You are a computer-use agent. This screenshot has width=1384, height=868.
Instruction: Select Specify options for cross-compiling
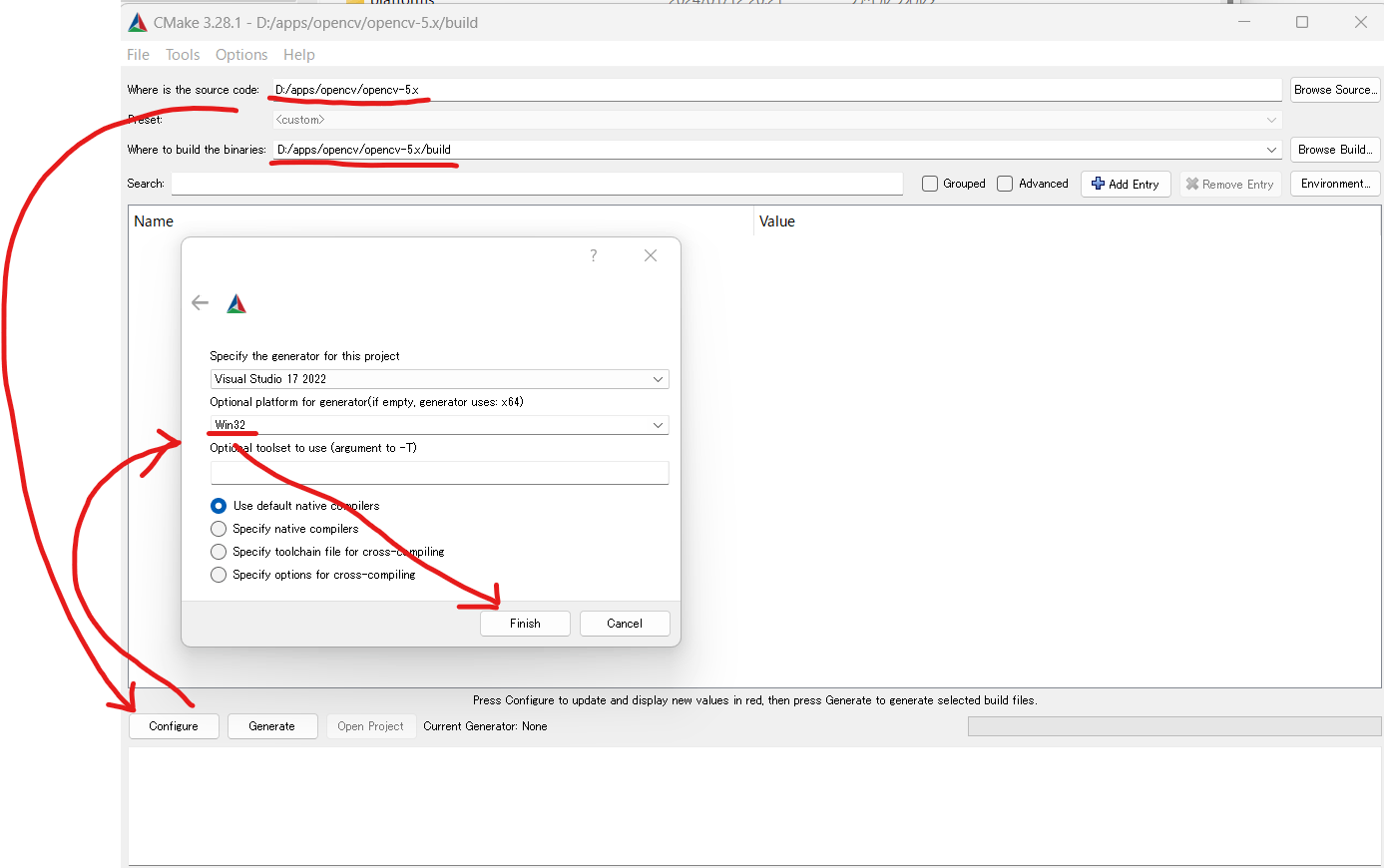point(219,575)
